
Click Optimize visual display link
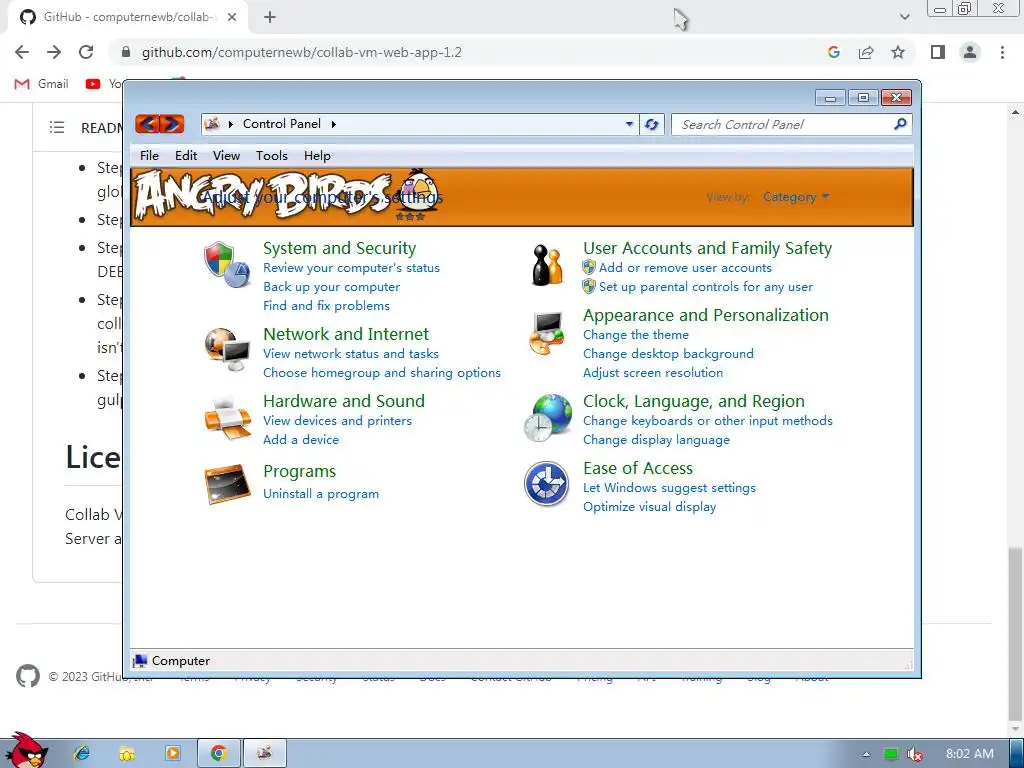pyautogui.click(x=649, y=507)
